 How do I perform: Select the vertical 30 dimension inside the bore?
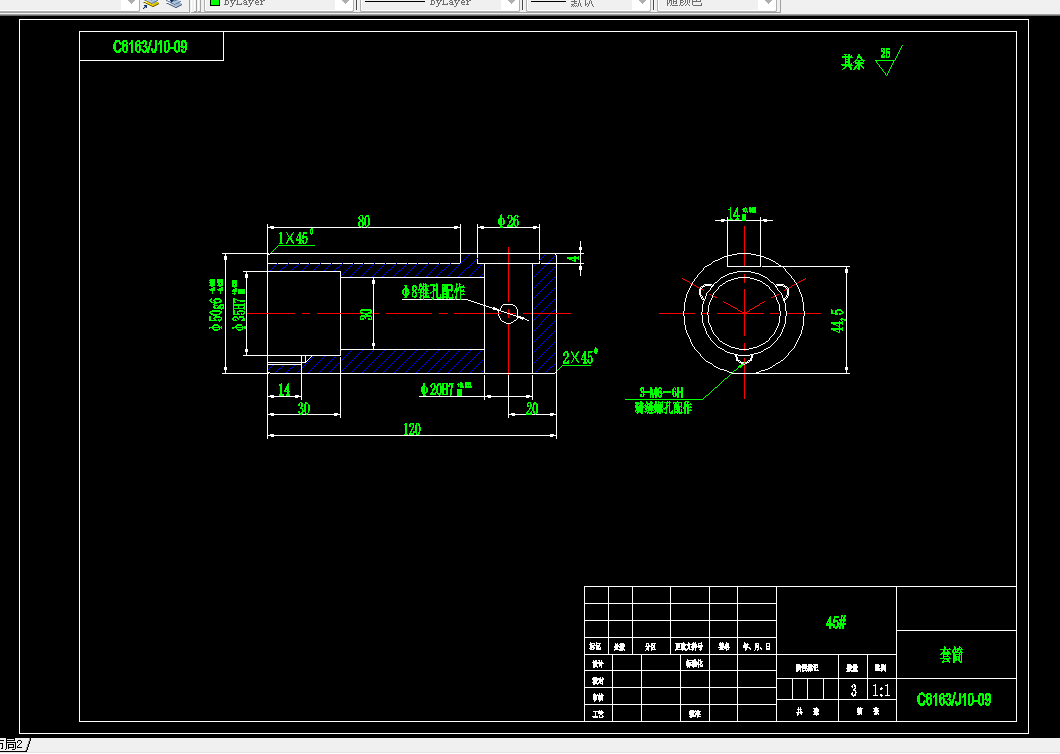366,314
